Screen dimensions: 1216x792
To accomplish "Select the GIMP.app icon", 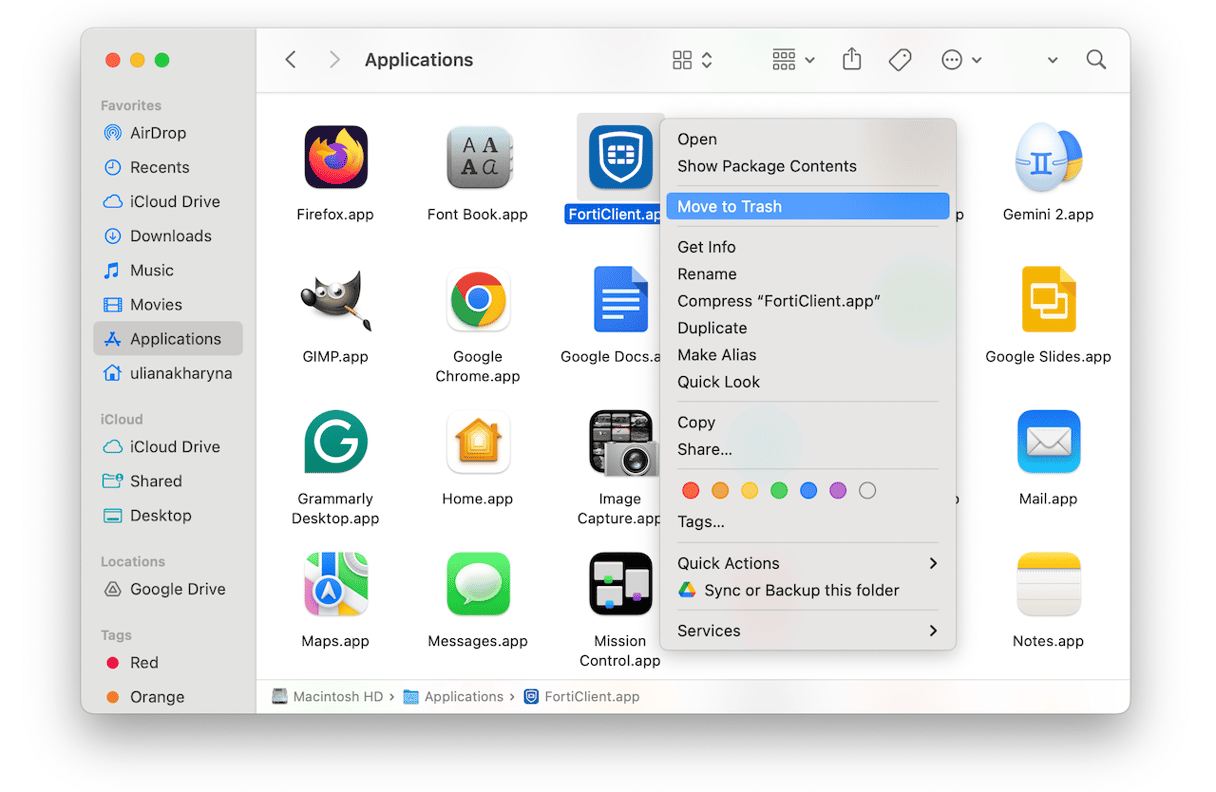I will 335,300.
